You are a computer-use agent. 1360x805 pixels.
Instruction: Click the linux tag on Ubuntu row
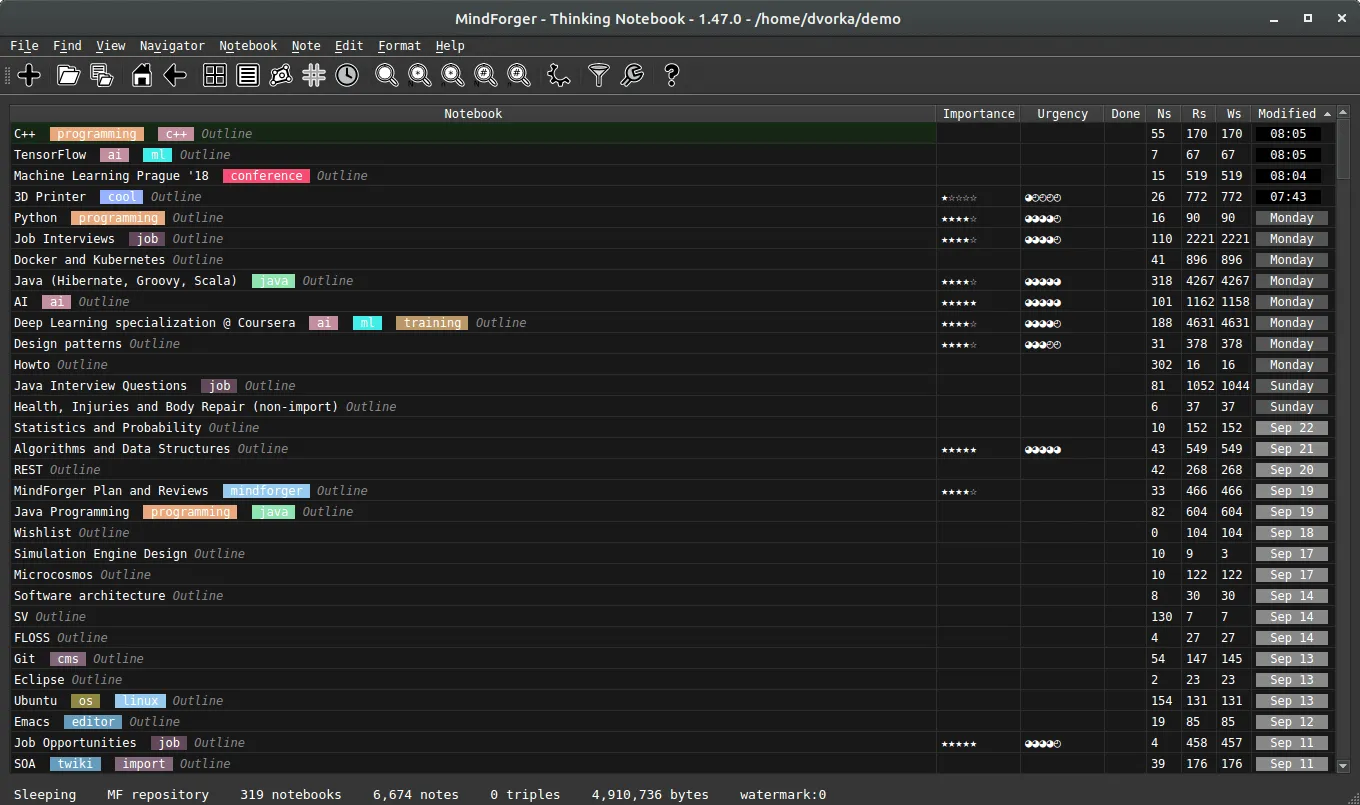(x=140, y=701)
